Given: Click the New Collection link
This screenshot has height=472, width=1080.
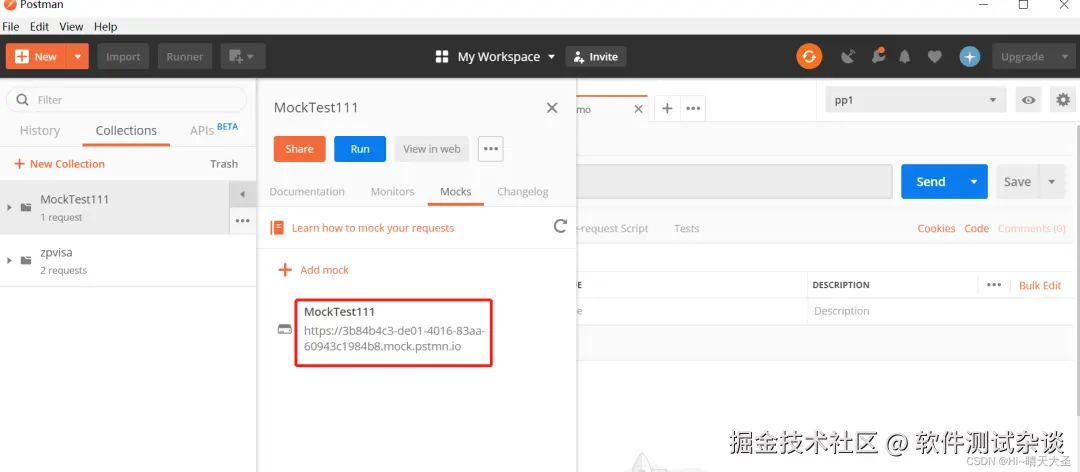Looking at the screenshot, I should pos(59,164).
